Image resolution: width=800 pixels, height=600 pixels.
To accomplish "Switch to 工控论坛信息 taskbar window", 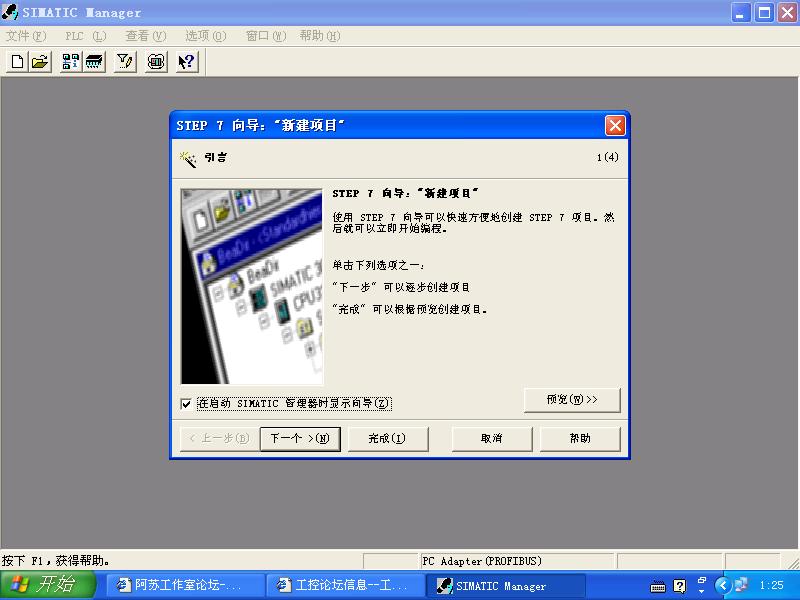I will click(345, 585).
